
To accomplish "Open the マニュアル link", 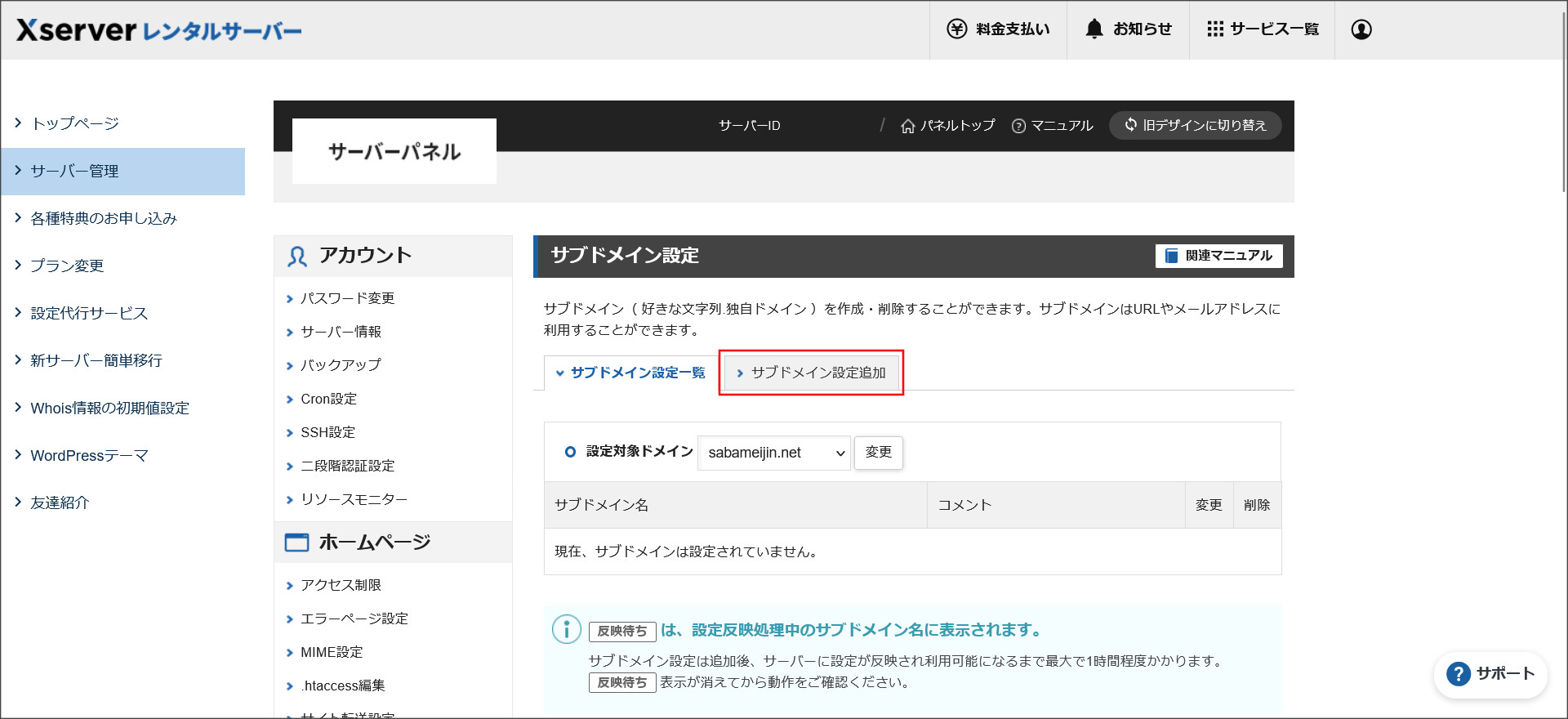I will 1052,125.
